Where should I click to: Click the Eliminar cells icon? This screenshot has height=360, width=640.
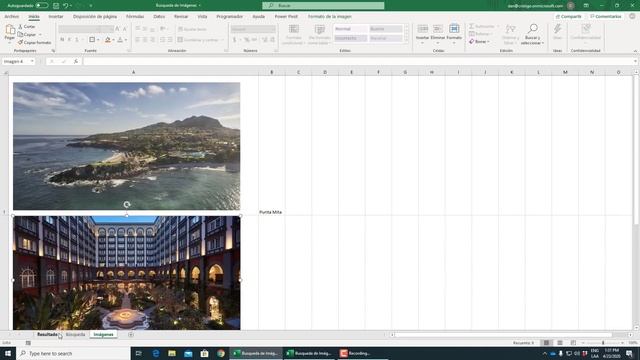tap(438, 29)
